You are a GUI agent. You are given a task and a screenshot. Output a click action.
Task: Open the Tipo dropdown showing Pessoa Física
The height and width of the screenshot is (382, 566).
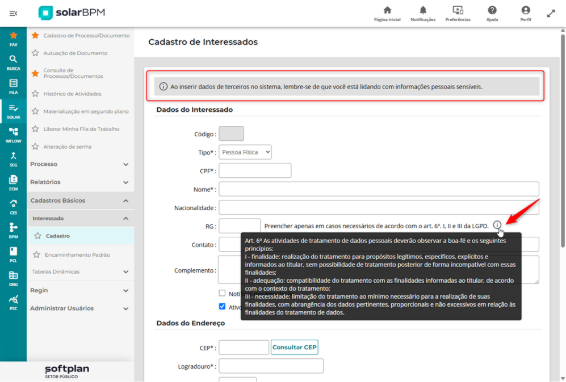pyautogui.click(x=245, y=152)
